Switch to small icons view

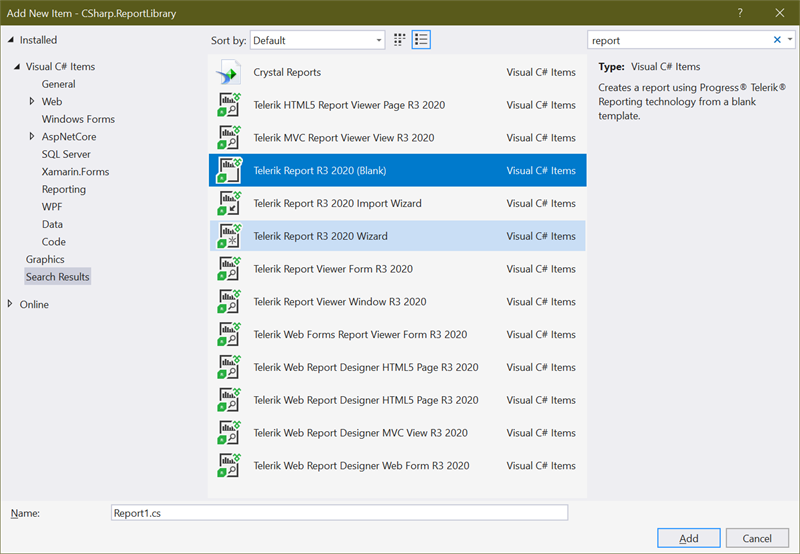[399, 40]
